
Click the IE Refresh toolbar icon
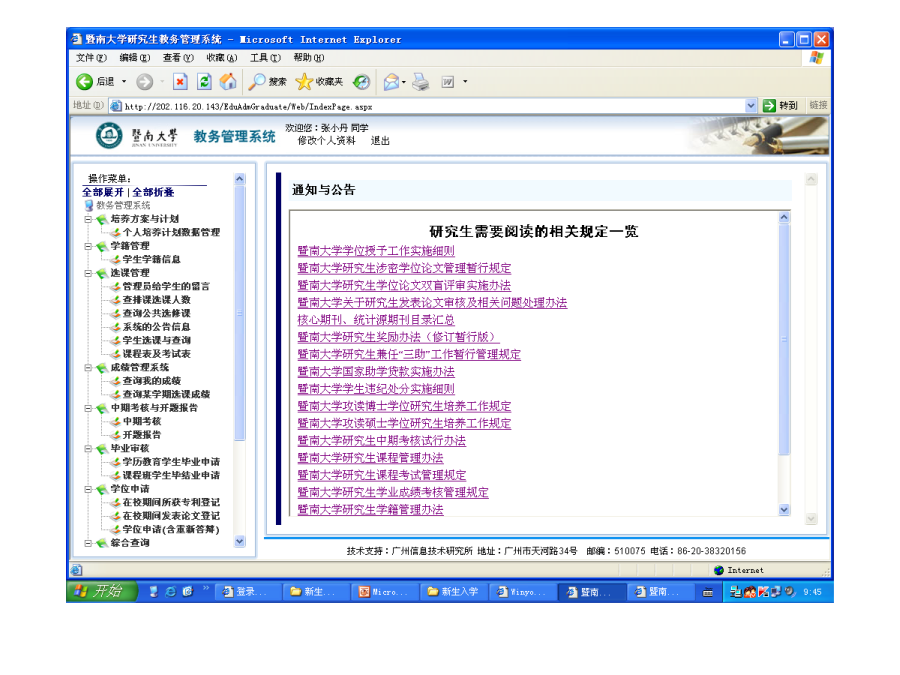pyautogui.click(x=204, y=82)
